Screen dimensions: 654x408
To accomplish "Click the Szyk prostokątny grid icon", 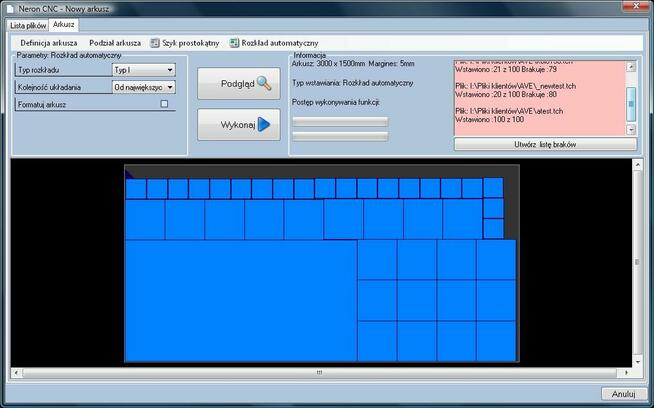I will click(155, 44).
